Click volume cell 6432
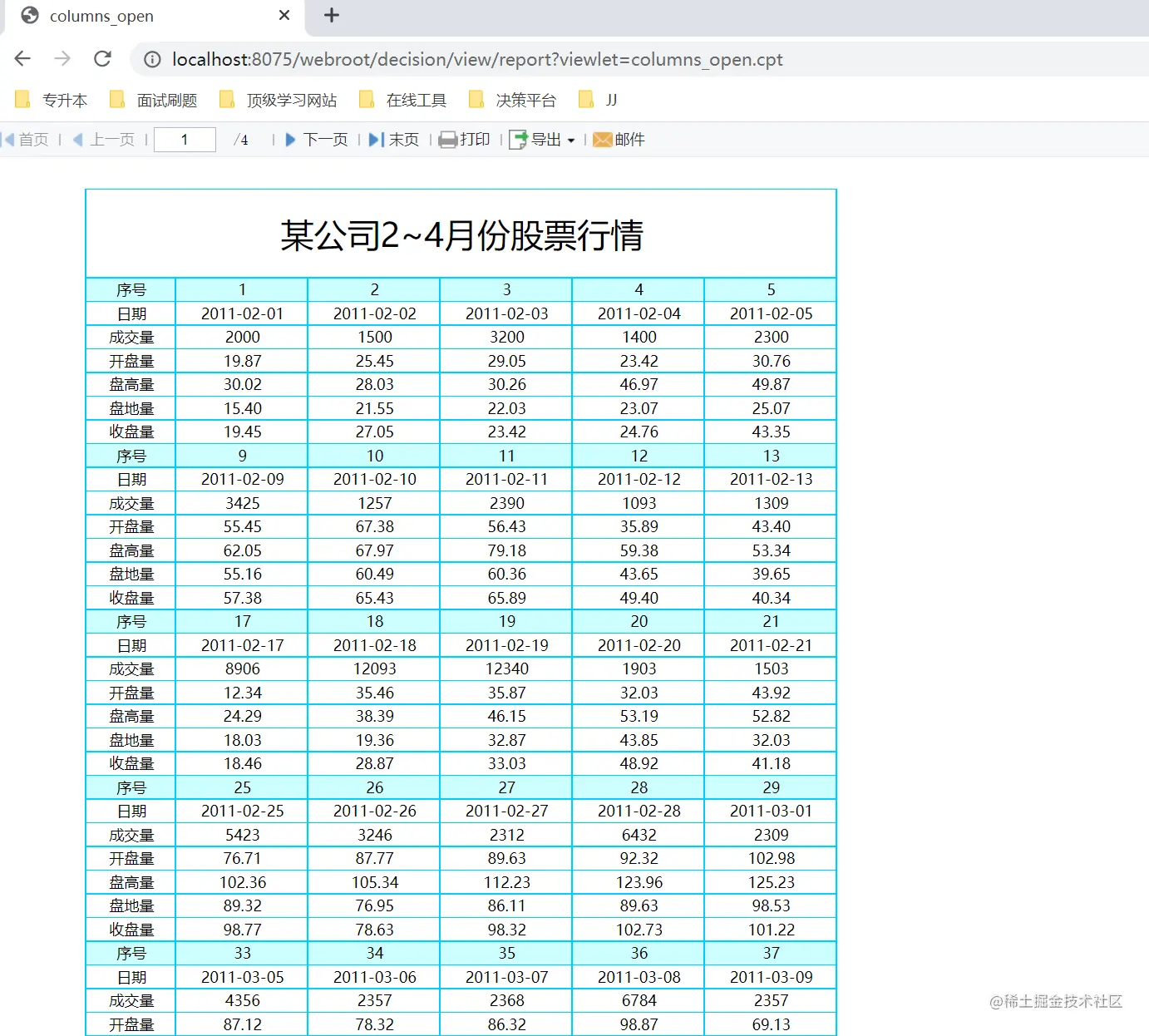Image resolution: width=1149 pixels, height=1036 pixels. click(x=639, y=835)
